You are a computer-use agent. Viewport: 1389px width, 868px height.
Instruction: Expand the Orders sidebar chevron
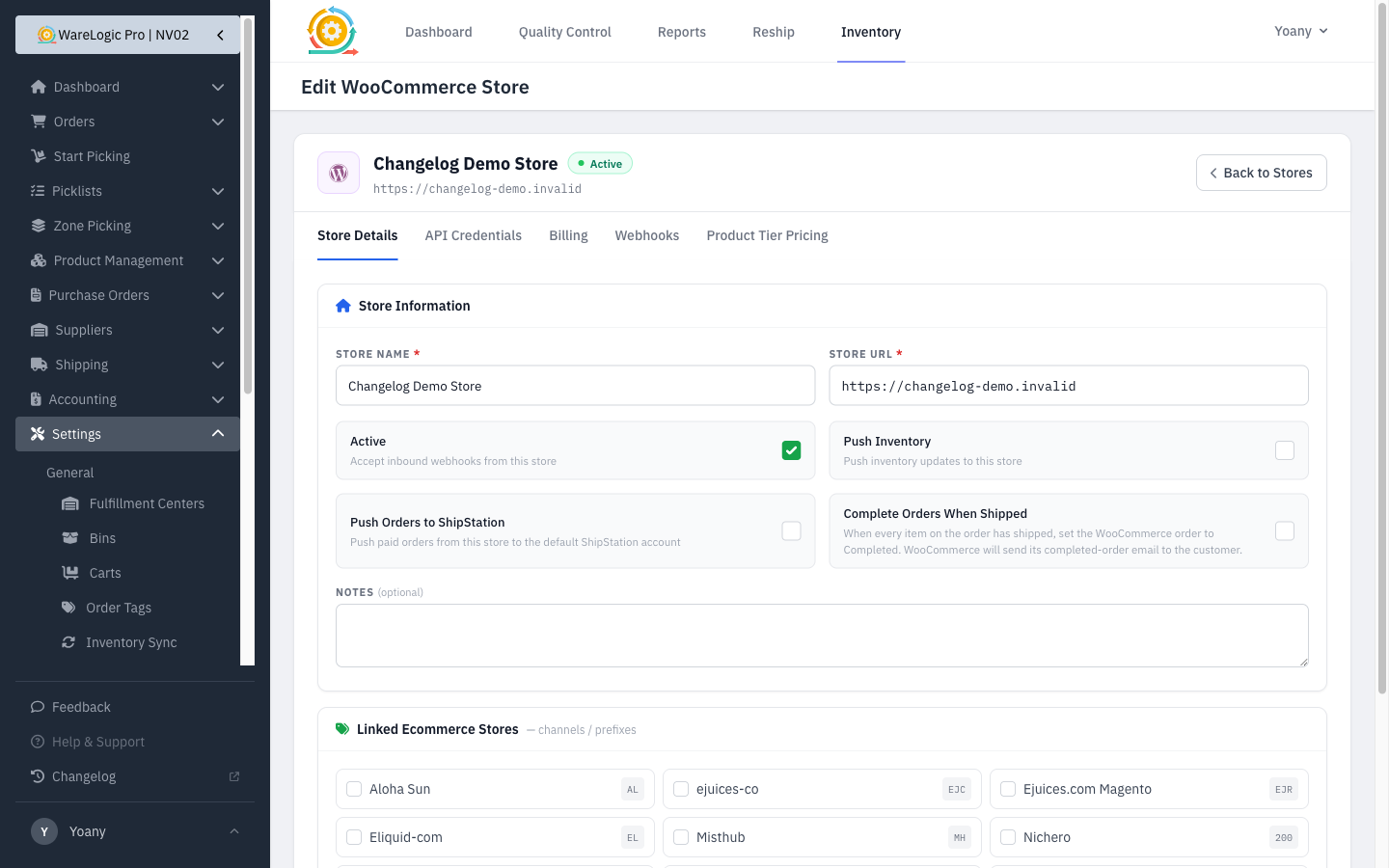pos(218,122)
